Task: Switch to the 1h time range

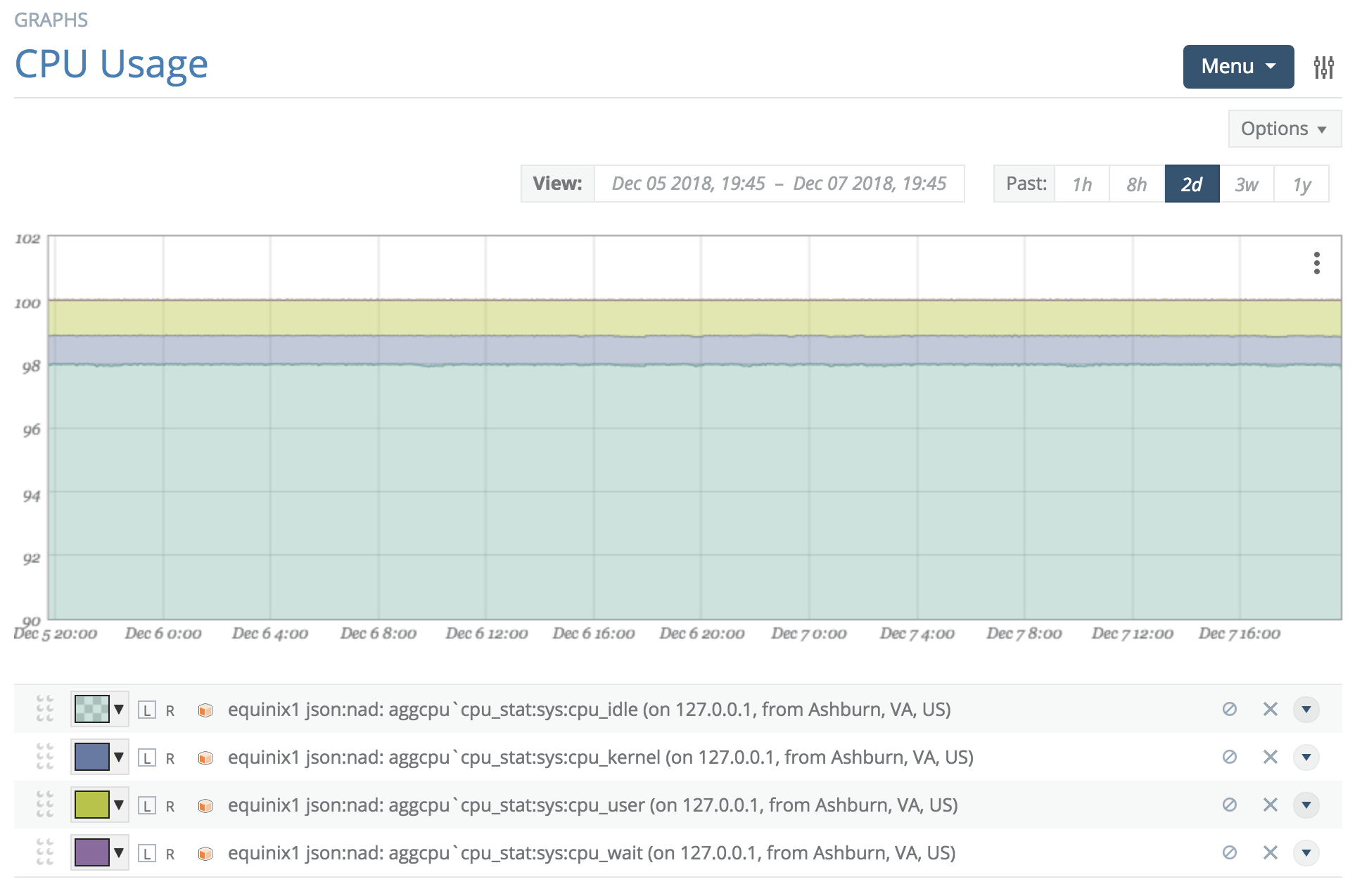Action: [x=1081, y=184]
